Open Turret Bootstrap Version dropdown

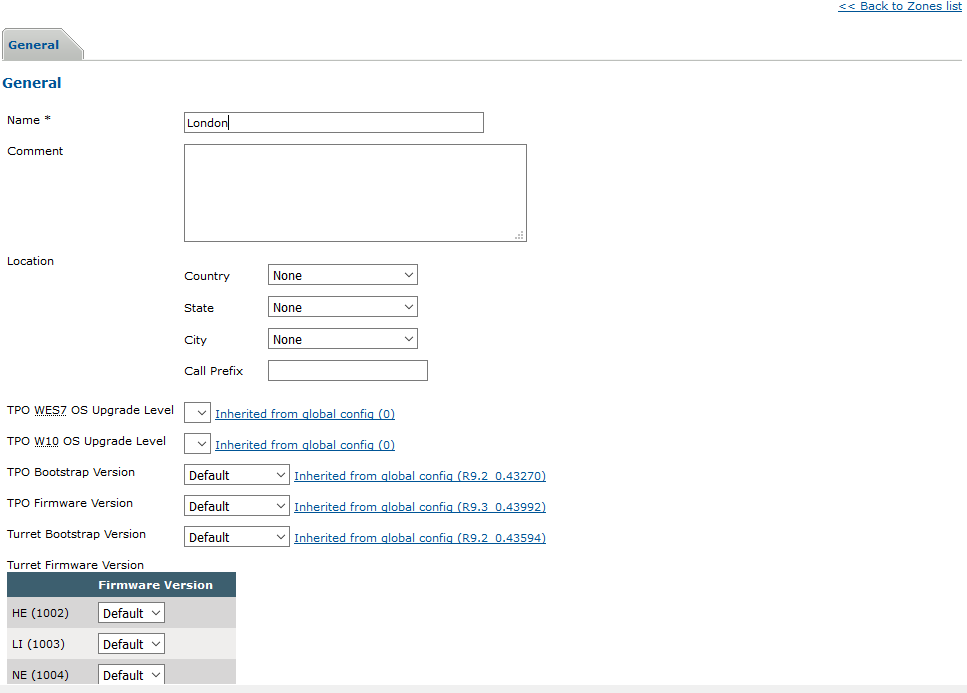(x=237, y=537)
